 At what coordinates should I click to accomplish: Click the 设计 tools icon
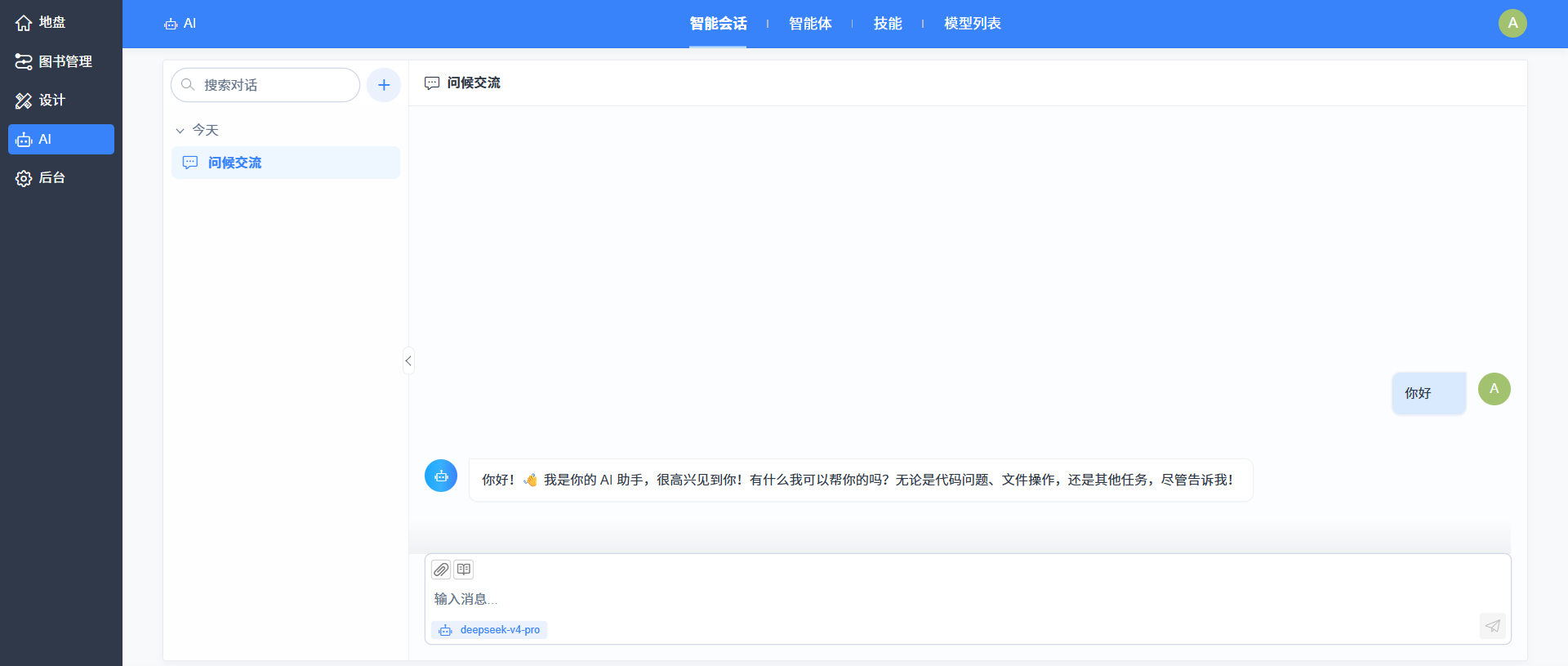pos(24,101)
